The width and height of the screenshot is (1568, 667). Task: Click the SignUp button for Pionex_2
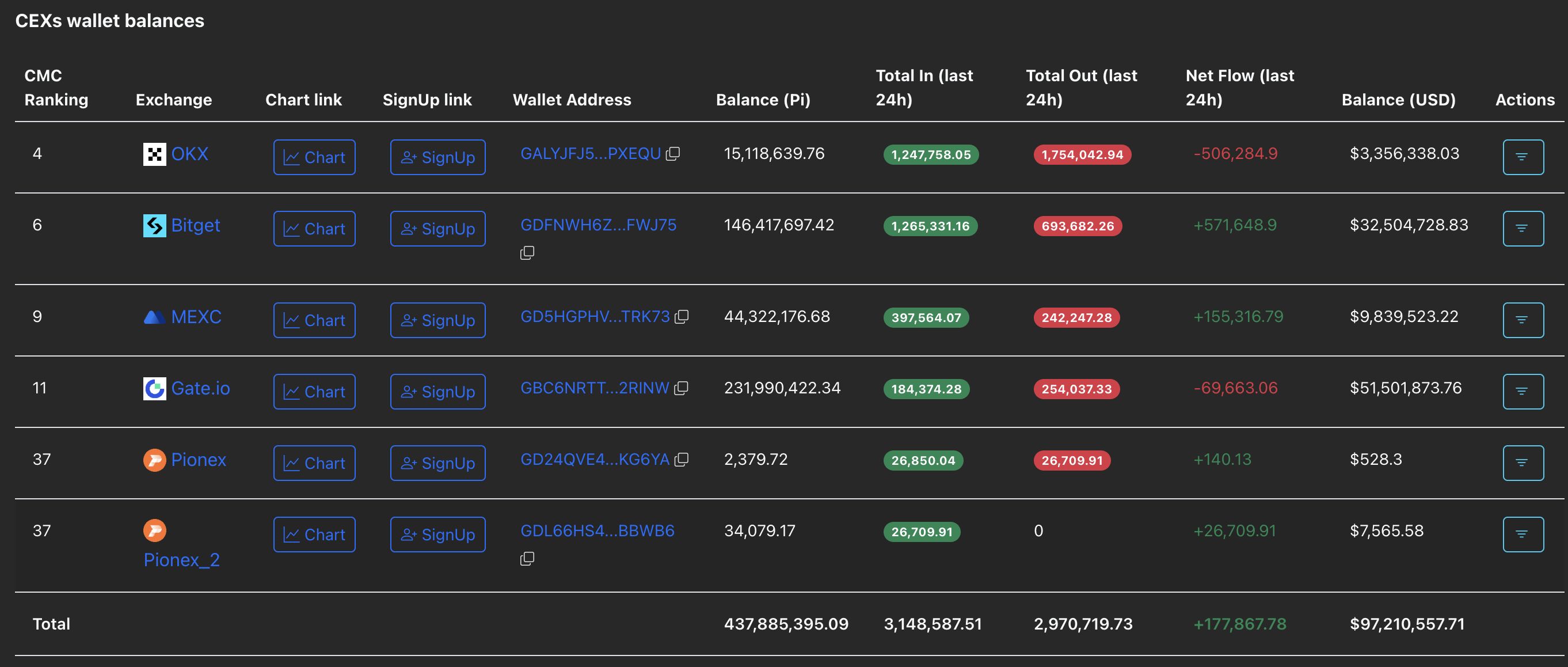click(437, 534)
